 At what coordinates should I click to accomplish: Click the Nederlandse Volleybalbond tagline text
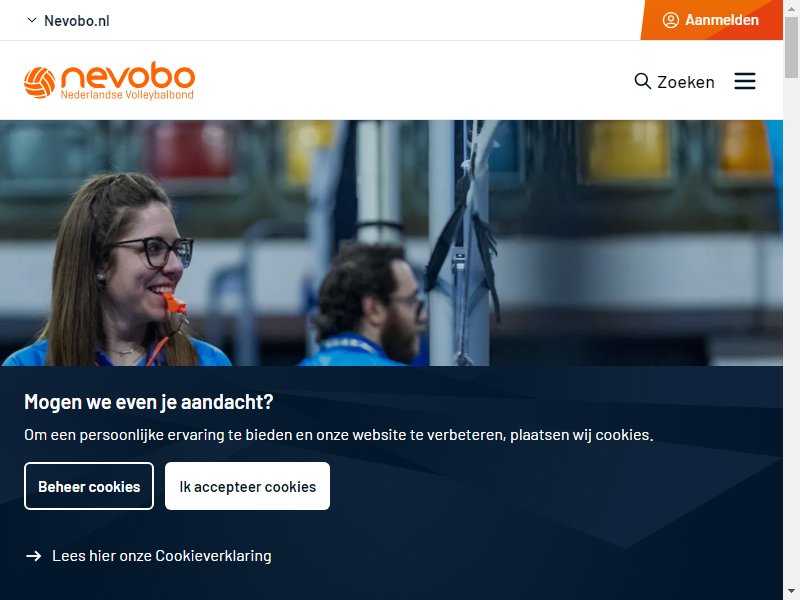(127, 94)
